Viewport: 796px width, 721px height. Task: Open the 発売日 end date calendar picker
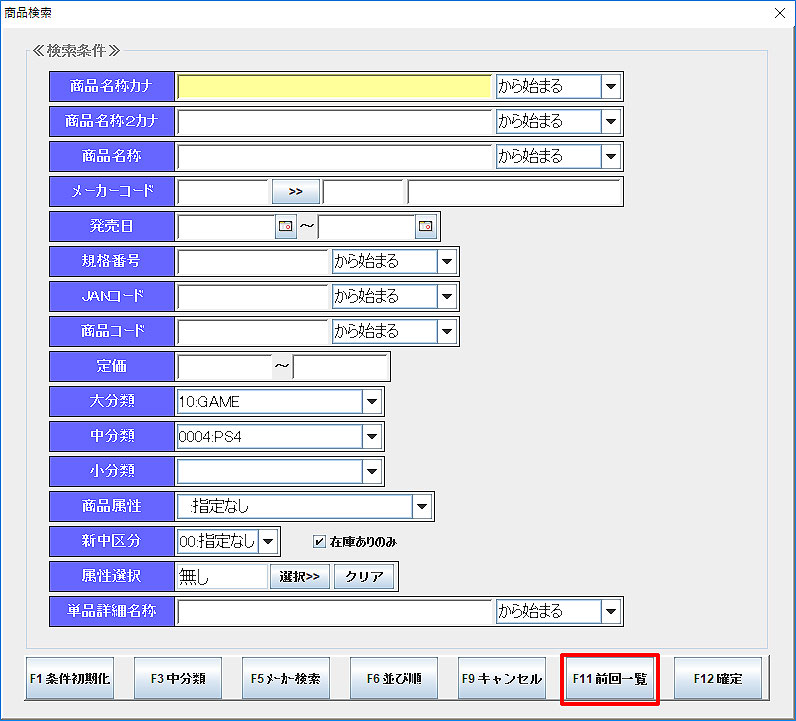[426, 227]
